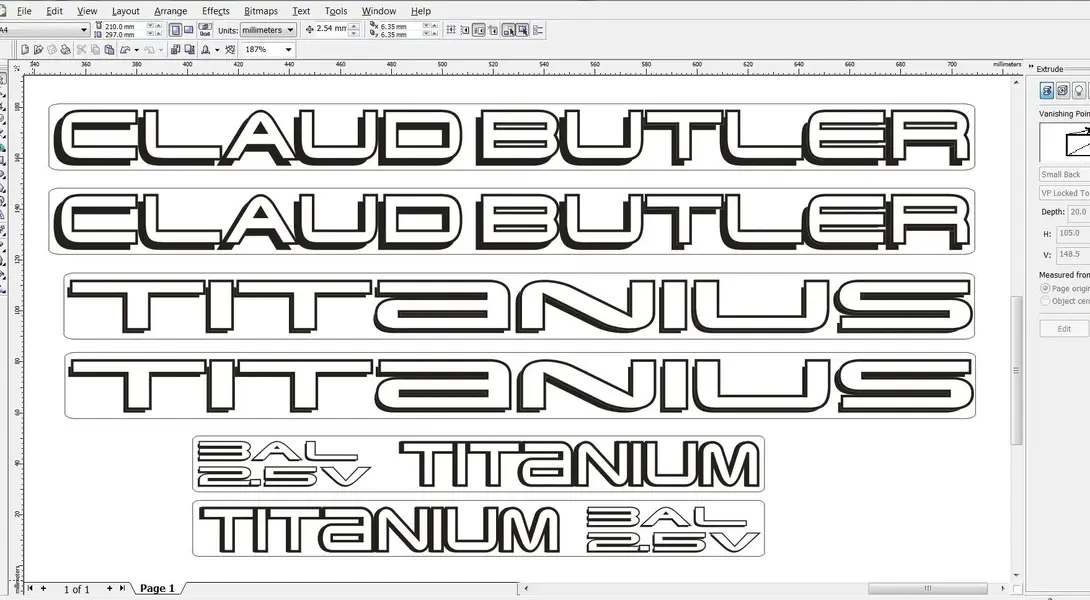Open the Small Back extrusion type dropdown

tap(1064, 175)
